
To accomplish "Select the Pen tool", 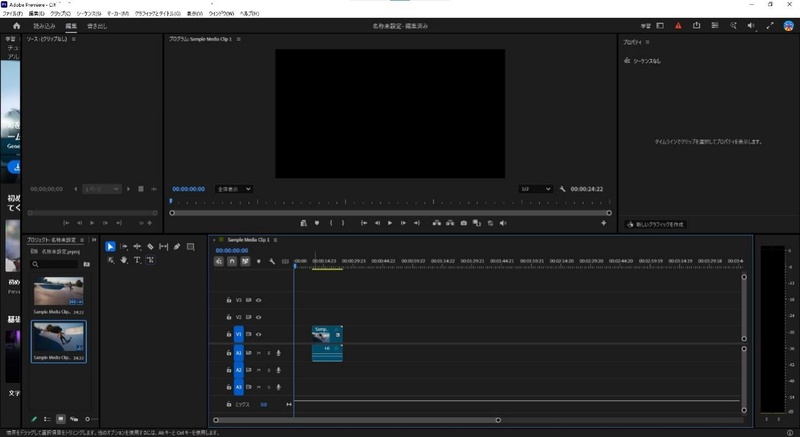I will click(177, 247).
